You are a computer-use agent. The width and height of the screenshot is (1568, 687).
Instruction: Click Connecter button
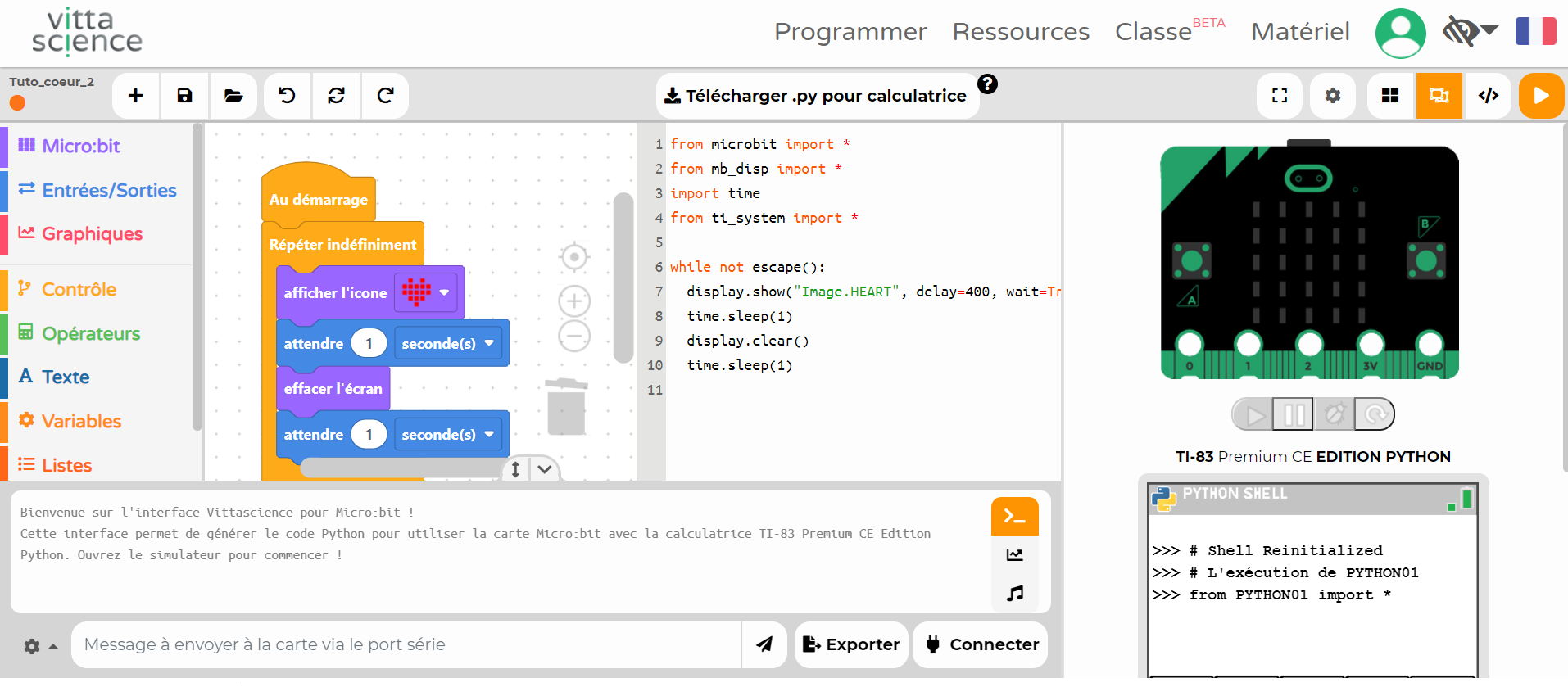point(981,644)
